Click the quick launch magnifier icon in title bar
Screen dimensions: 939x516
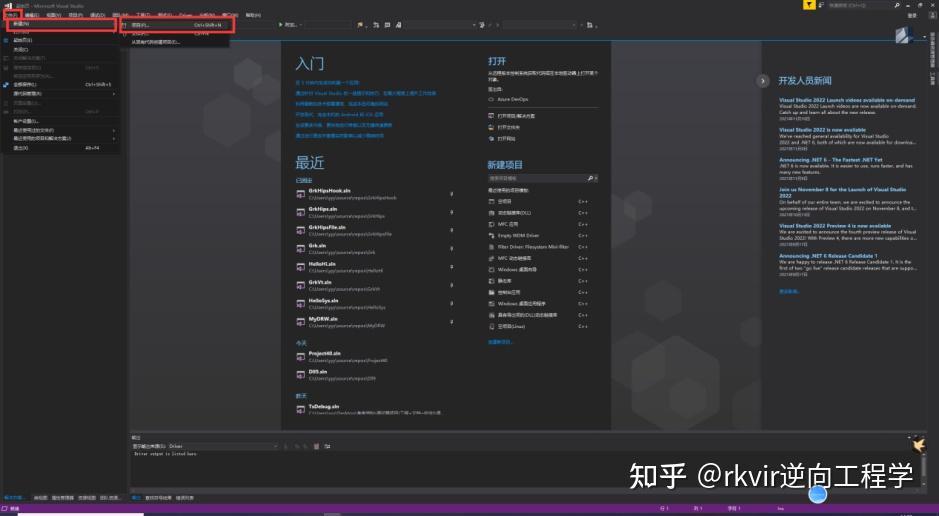tap(897, 5)
